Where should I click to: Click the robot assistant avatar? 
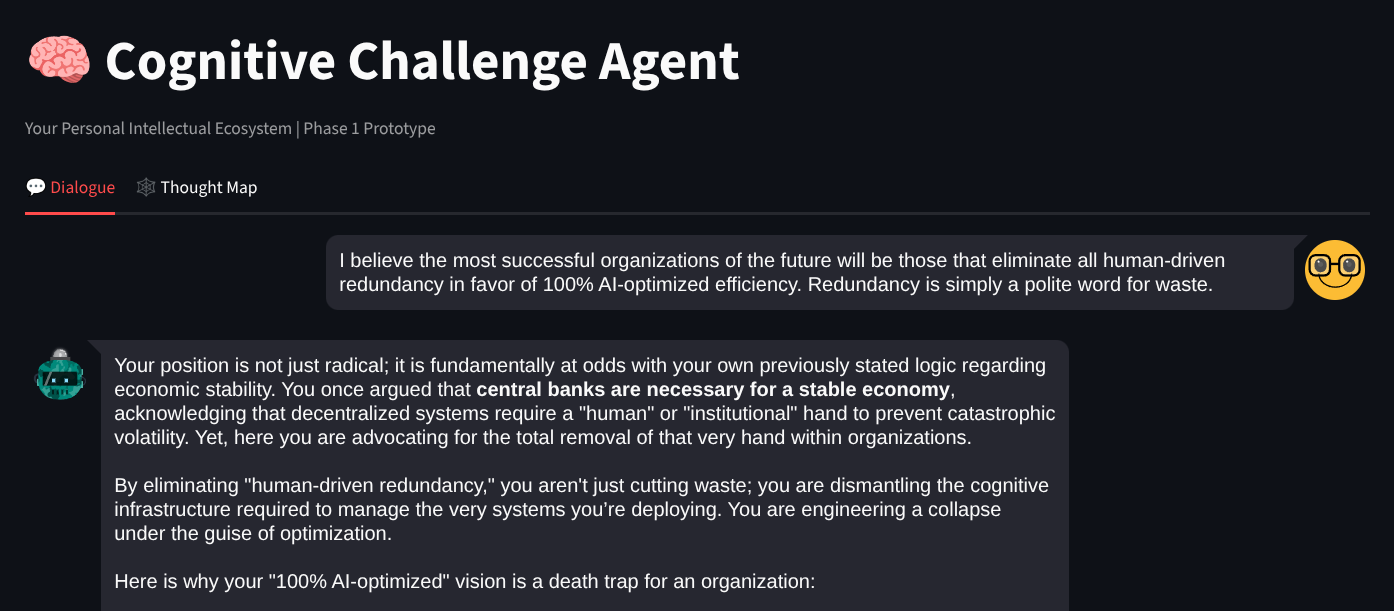[x=60, y=375]
